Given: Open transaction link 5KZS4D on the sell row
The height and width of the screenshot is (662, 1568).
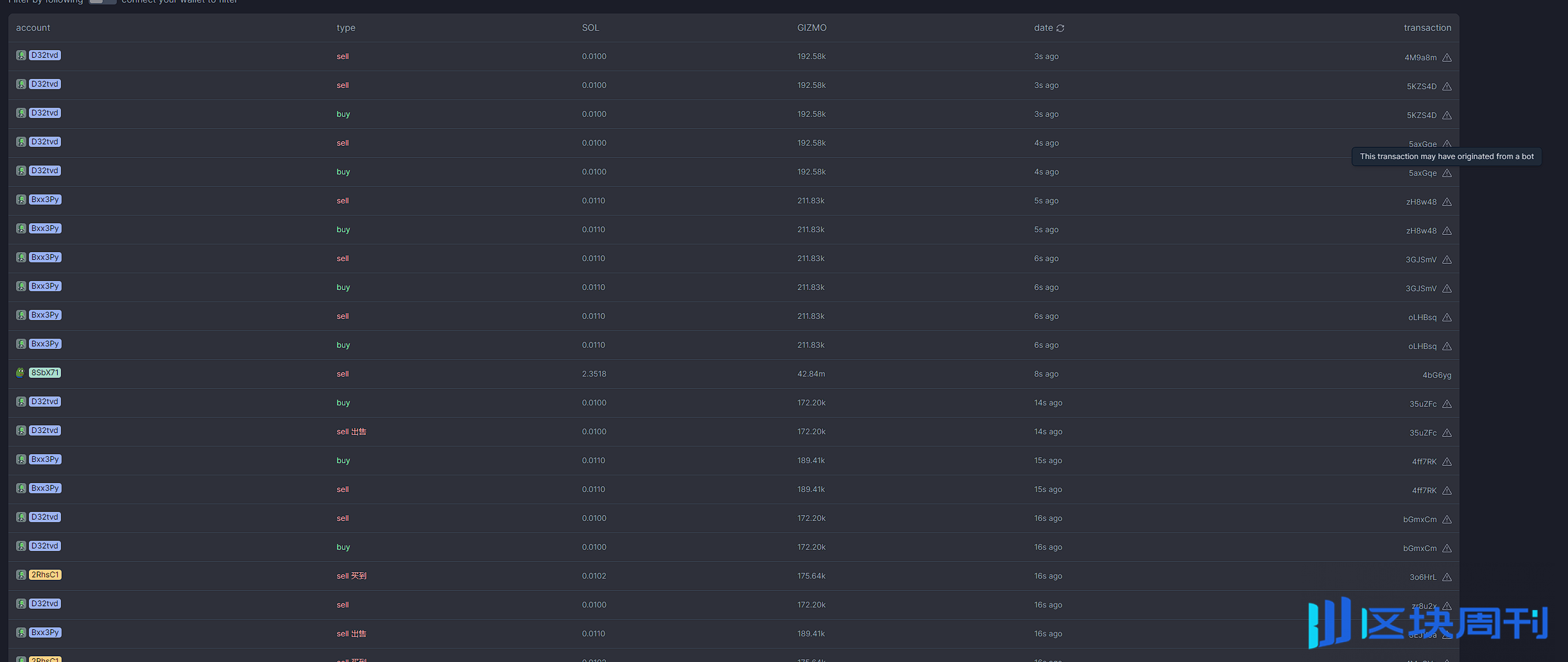Looking at the screenshot, I should click(1422, 87).
